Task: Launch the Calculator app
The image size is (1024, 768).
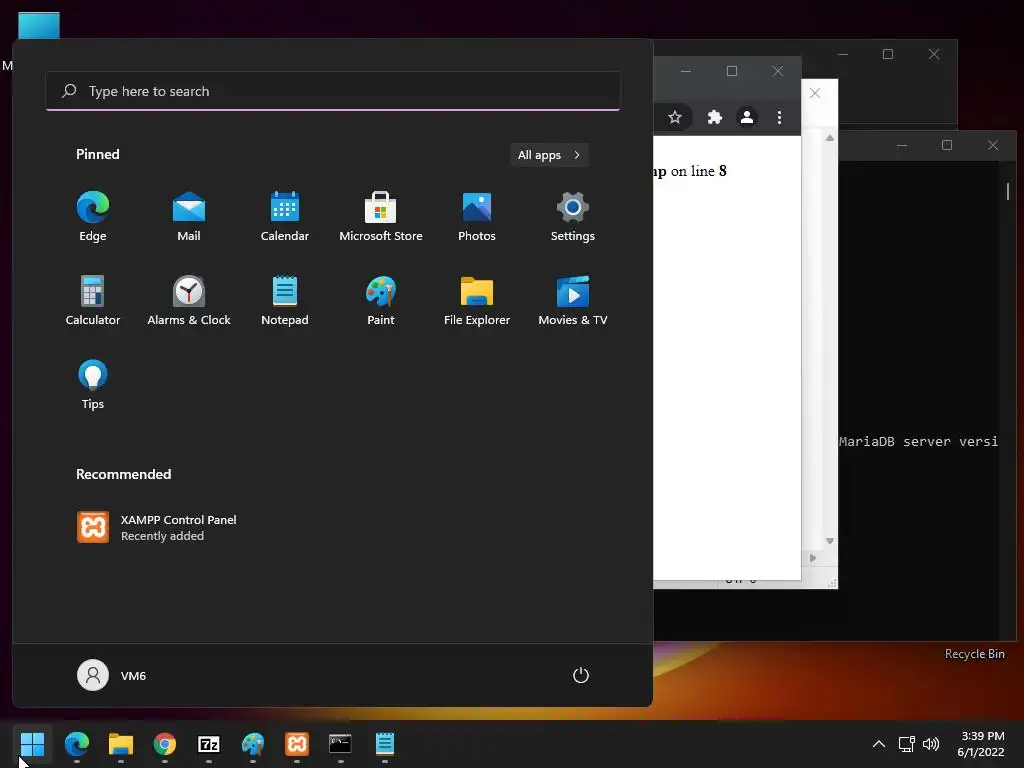Action: click(93, 300)
